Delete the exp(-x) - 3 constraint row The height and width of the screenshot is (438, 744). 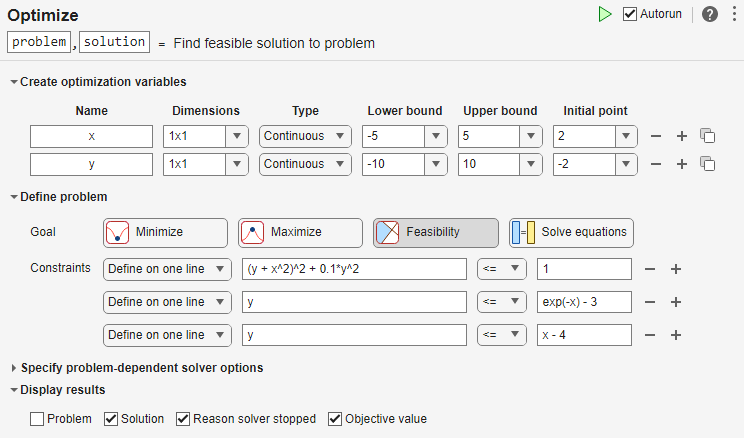[x=650, y=301]
